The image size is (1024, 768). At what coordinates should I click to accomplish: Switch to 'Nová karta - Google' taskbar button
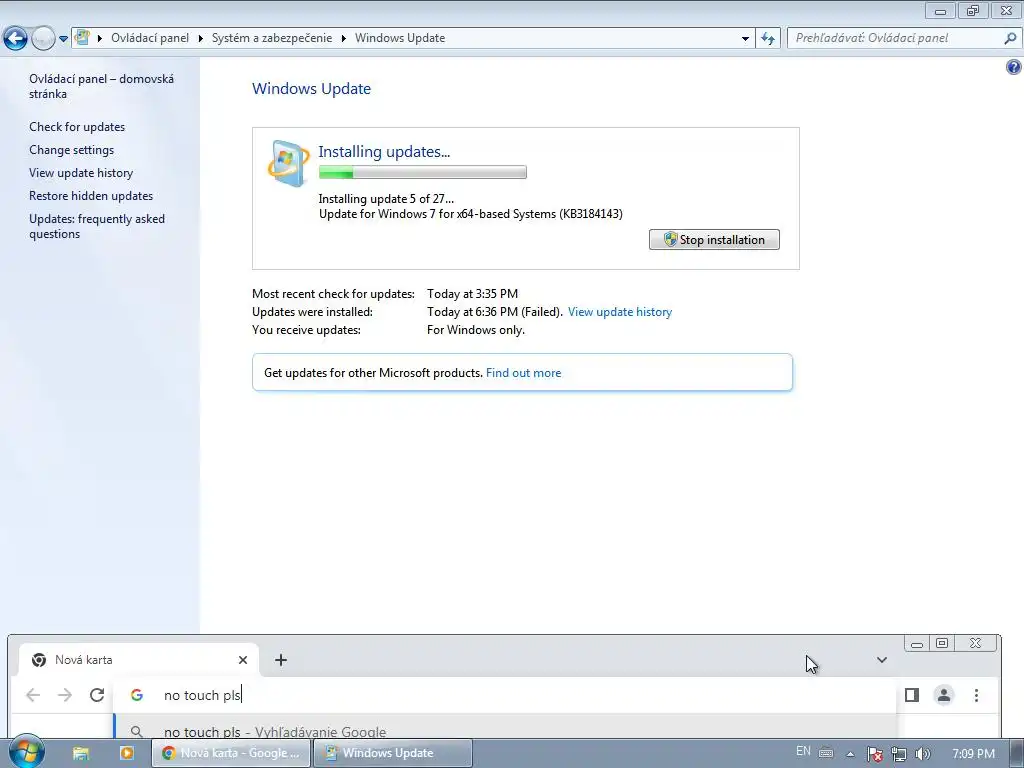click(x=231, y=753)
